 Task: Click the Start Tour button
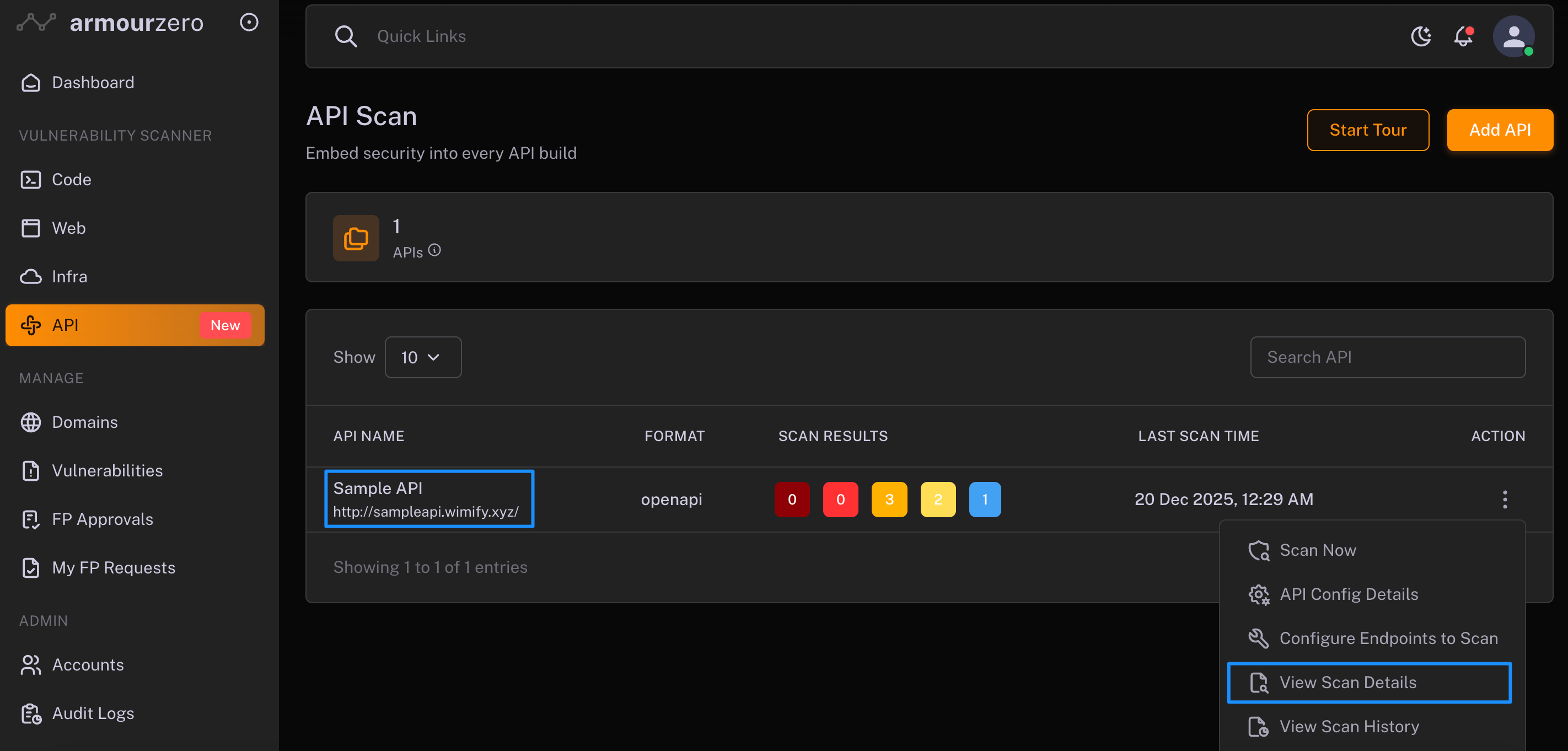[1367, 130]
